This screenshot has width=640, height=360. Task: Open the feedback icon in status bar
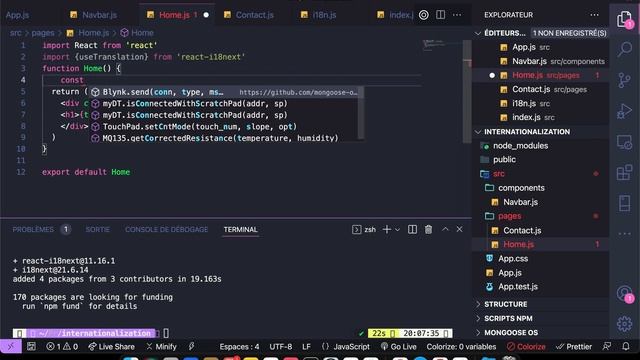point(607,347)
